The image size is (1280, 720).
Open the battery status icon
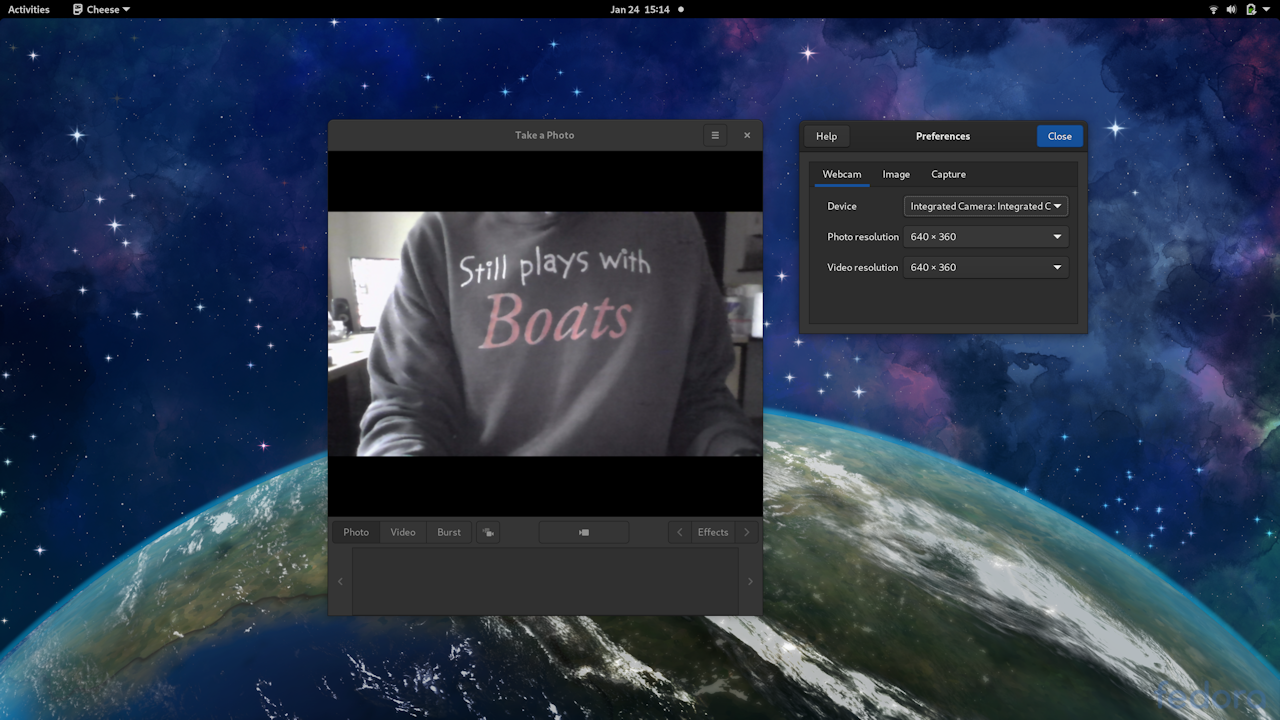[x=1250, y=9]
